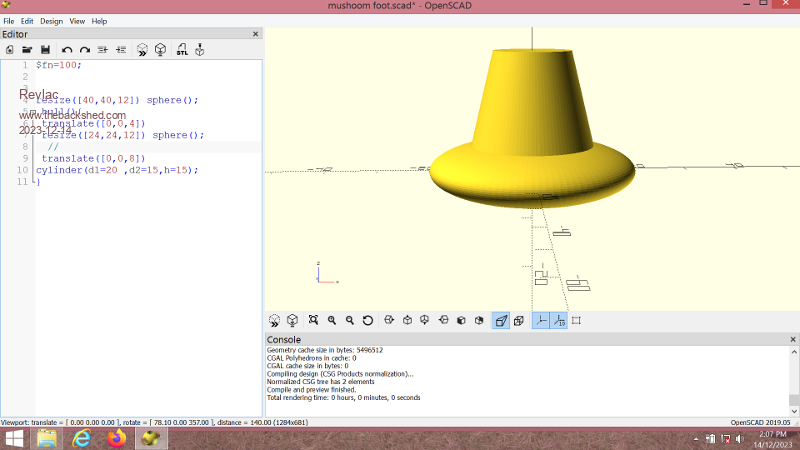Viewport: 800px width, 450px height.
Task: Run Preview from the editor toolbar
Action: 142,49
